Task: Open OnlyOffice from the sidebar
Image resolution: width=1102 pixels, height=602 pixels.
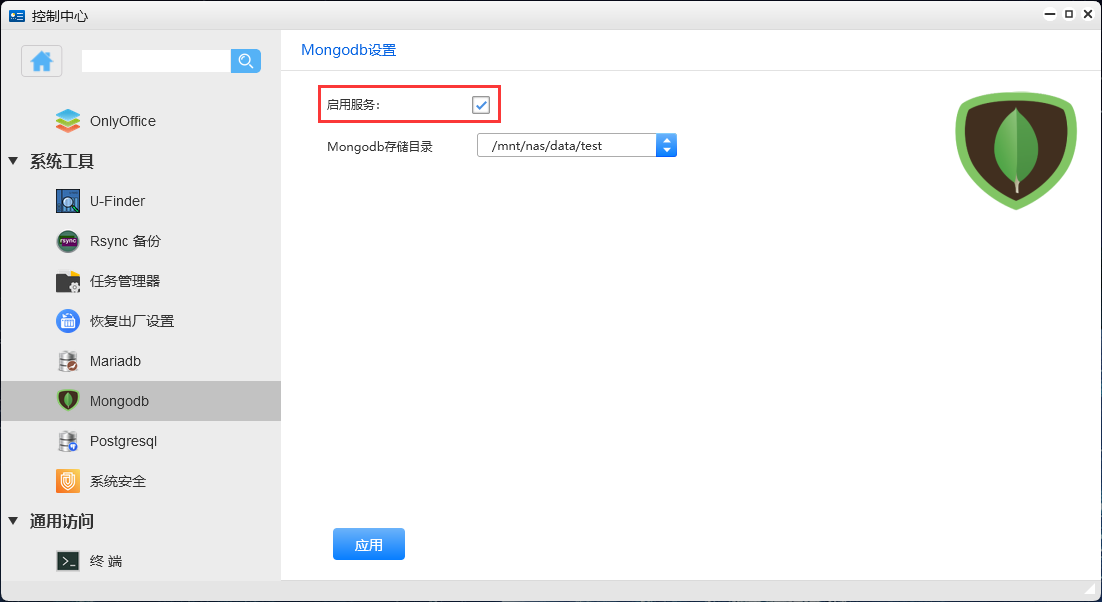Action: point(122,121)
